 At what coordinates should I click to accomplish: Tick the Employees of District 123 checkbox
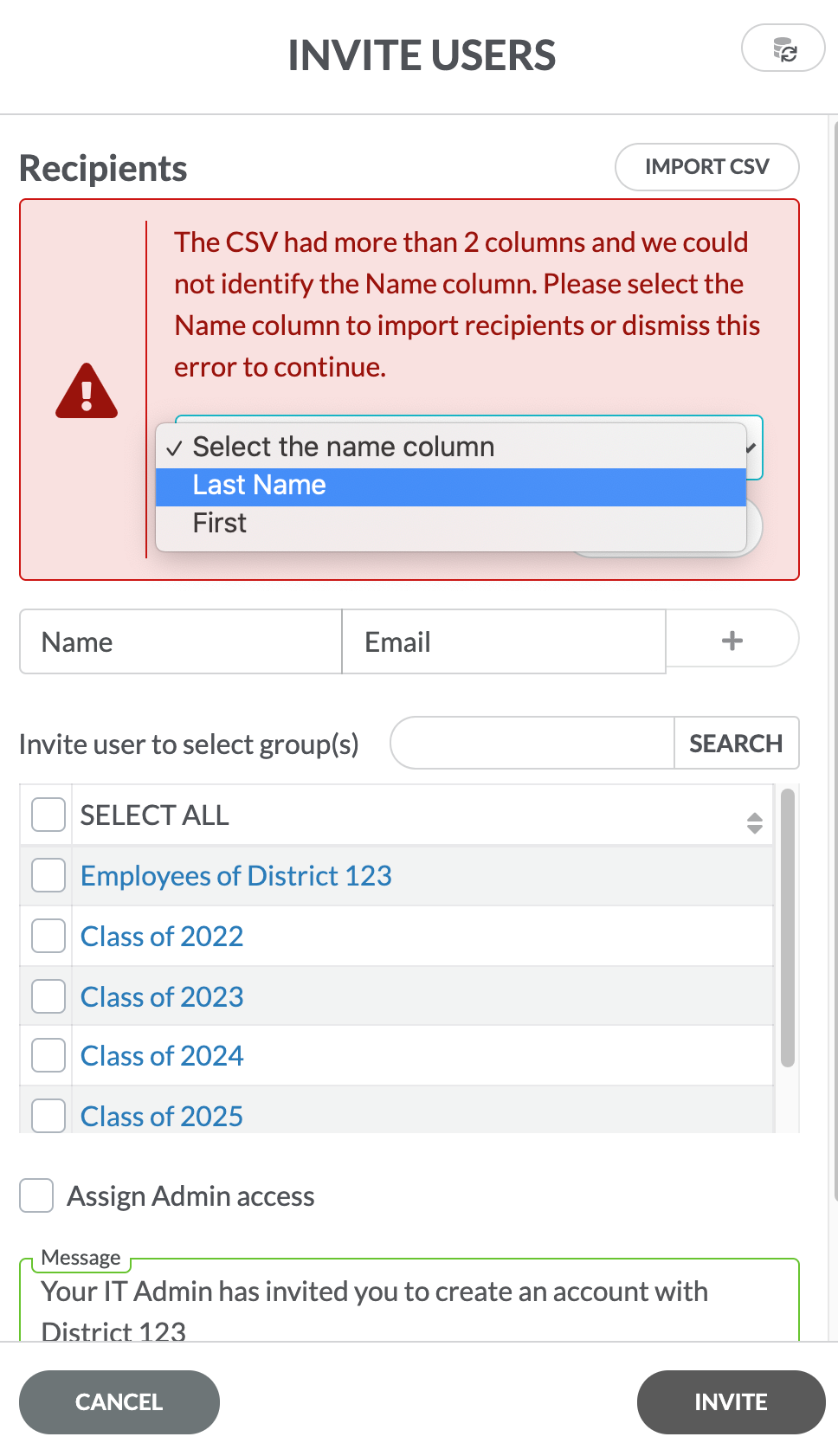[x=48, y=875]
